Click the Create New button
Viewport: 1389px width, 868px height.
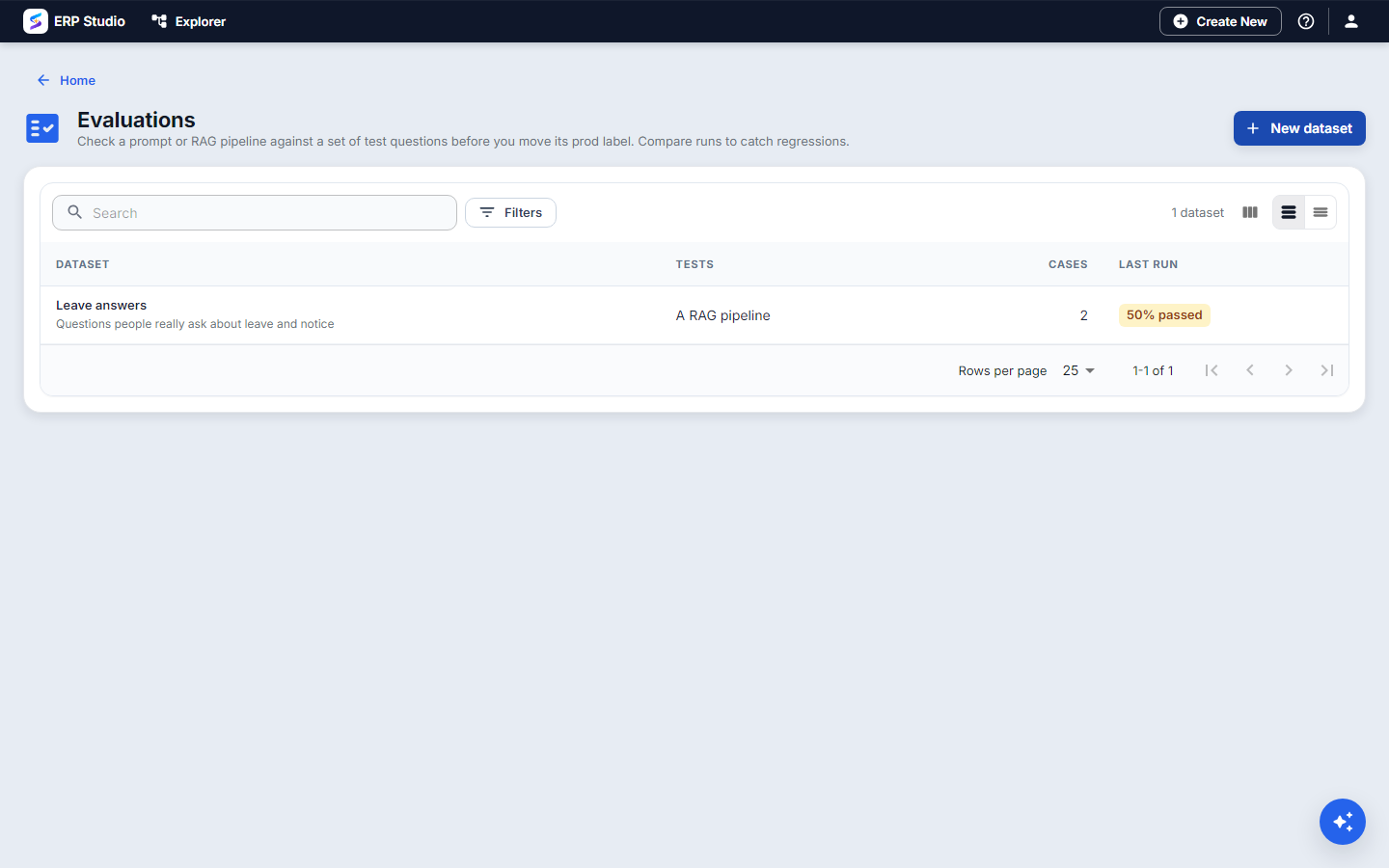1220,21
